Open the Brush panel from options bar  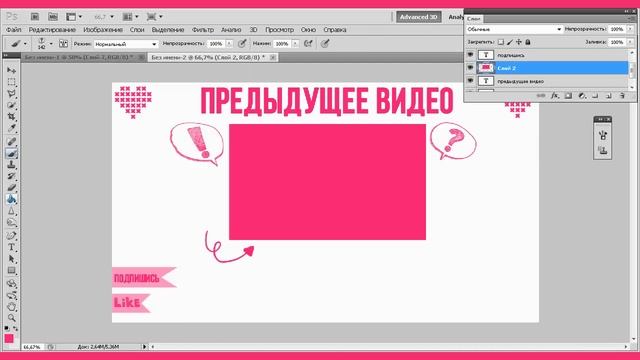[63, 44]
